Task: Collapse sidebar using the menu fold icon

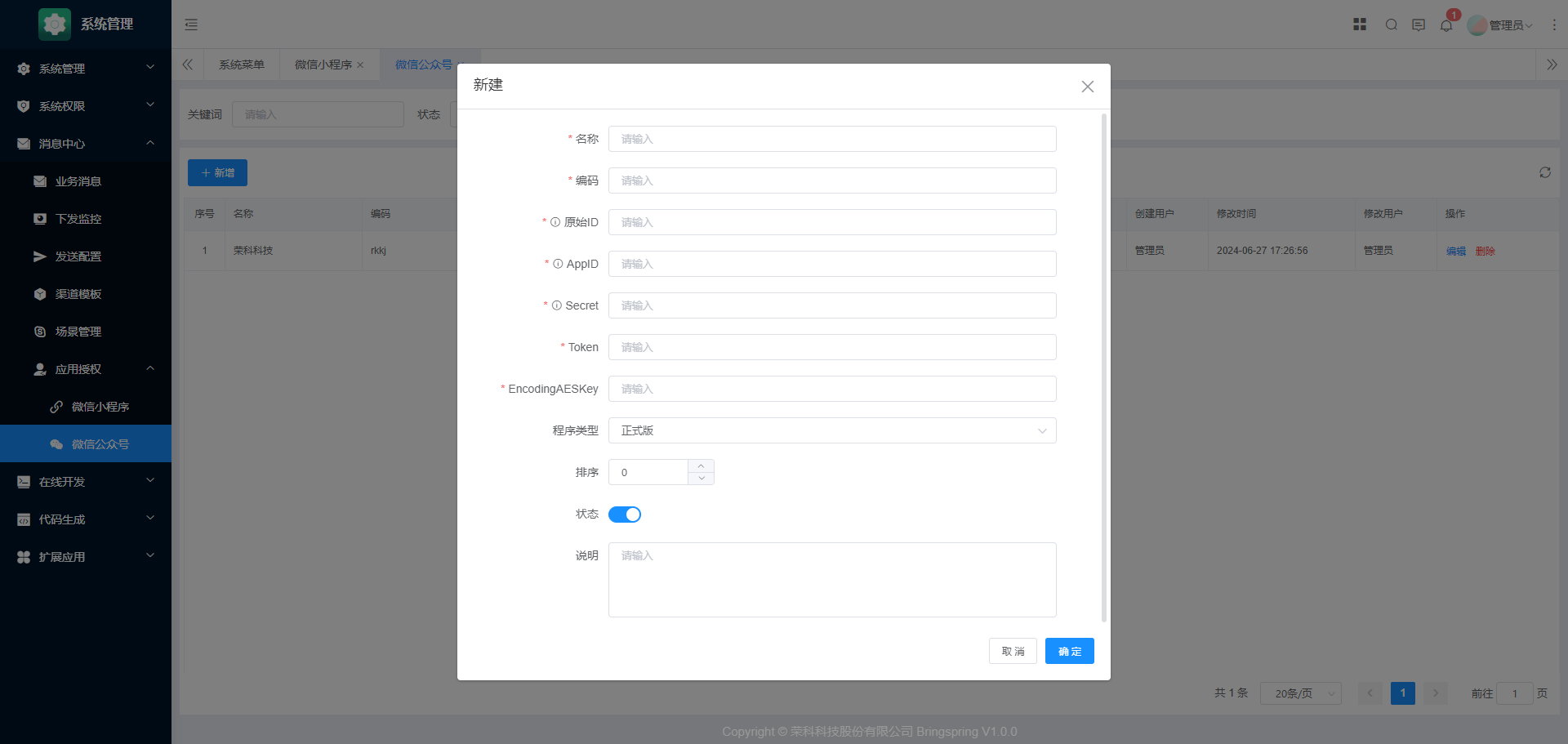Action: [x=191, y=25]
